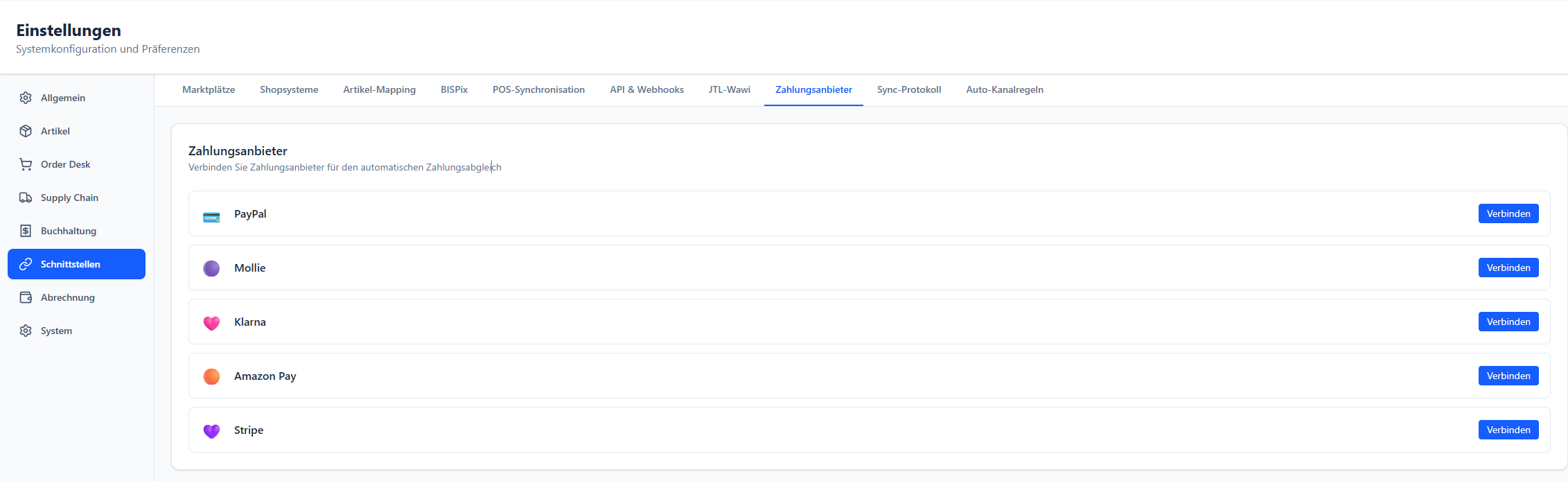Click the Buchhaltung receipt icon

click(26, 231)
